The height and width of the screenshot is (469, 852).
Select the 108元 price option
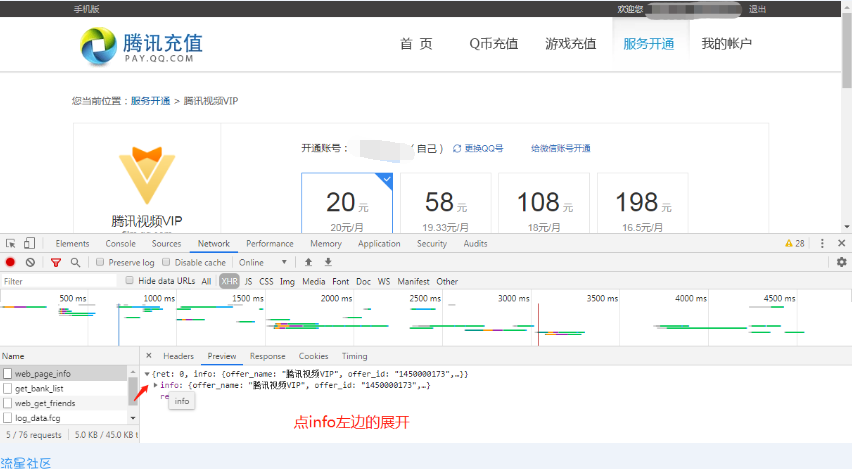[x=544, y=204]
